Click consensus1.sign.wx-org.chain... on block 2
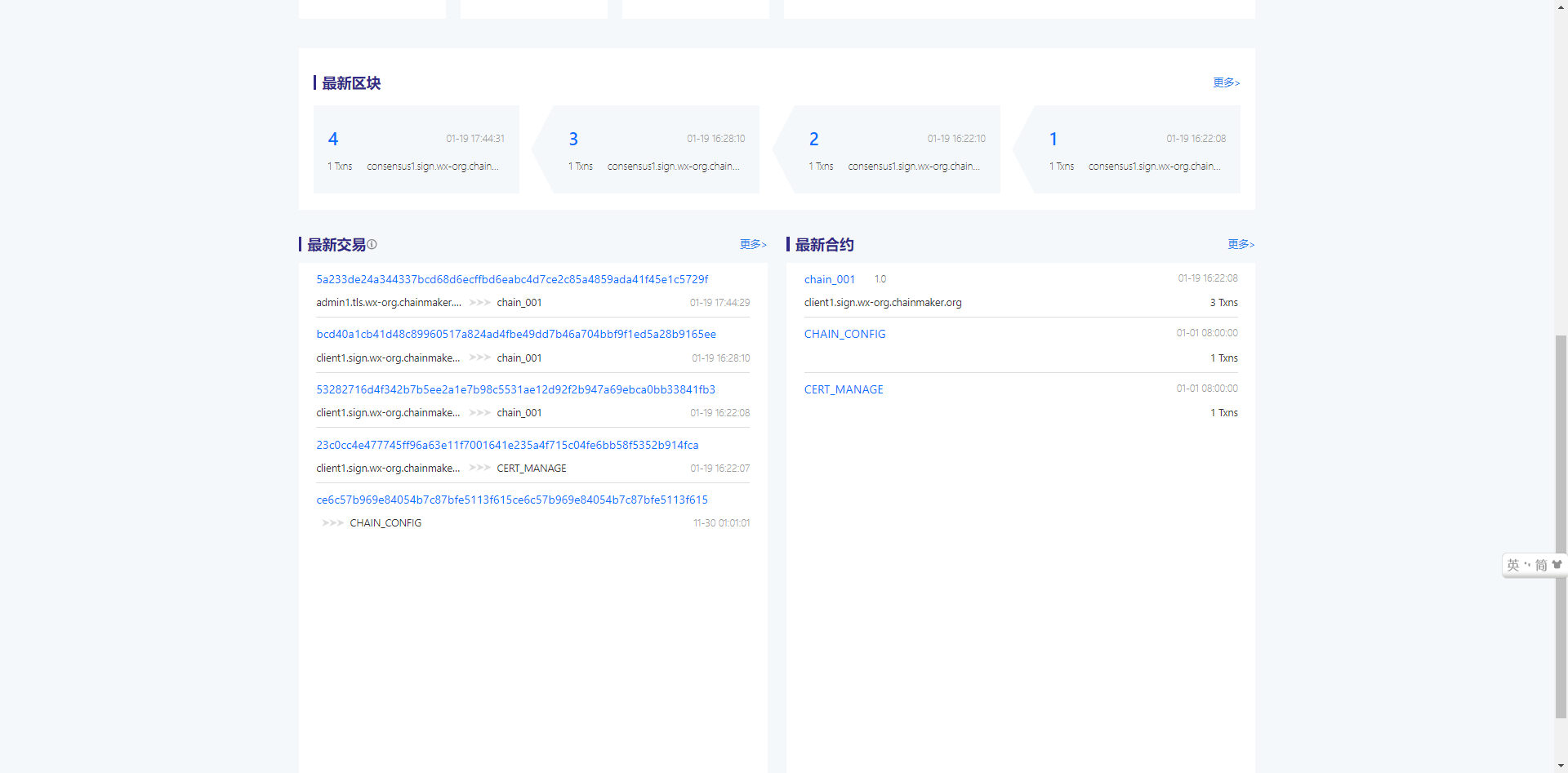 (914, 166)
